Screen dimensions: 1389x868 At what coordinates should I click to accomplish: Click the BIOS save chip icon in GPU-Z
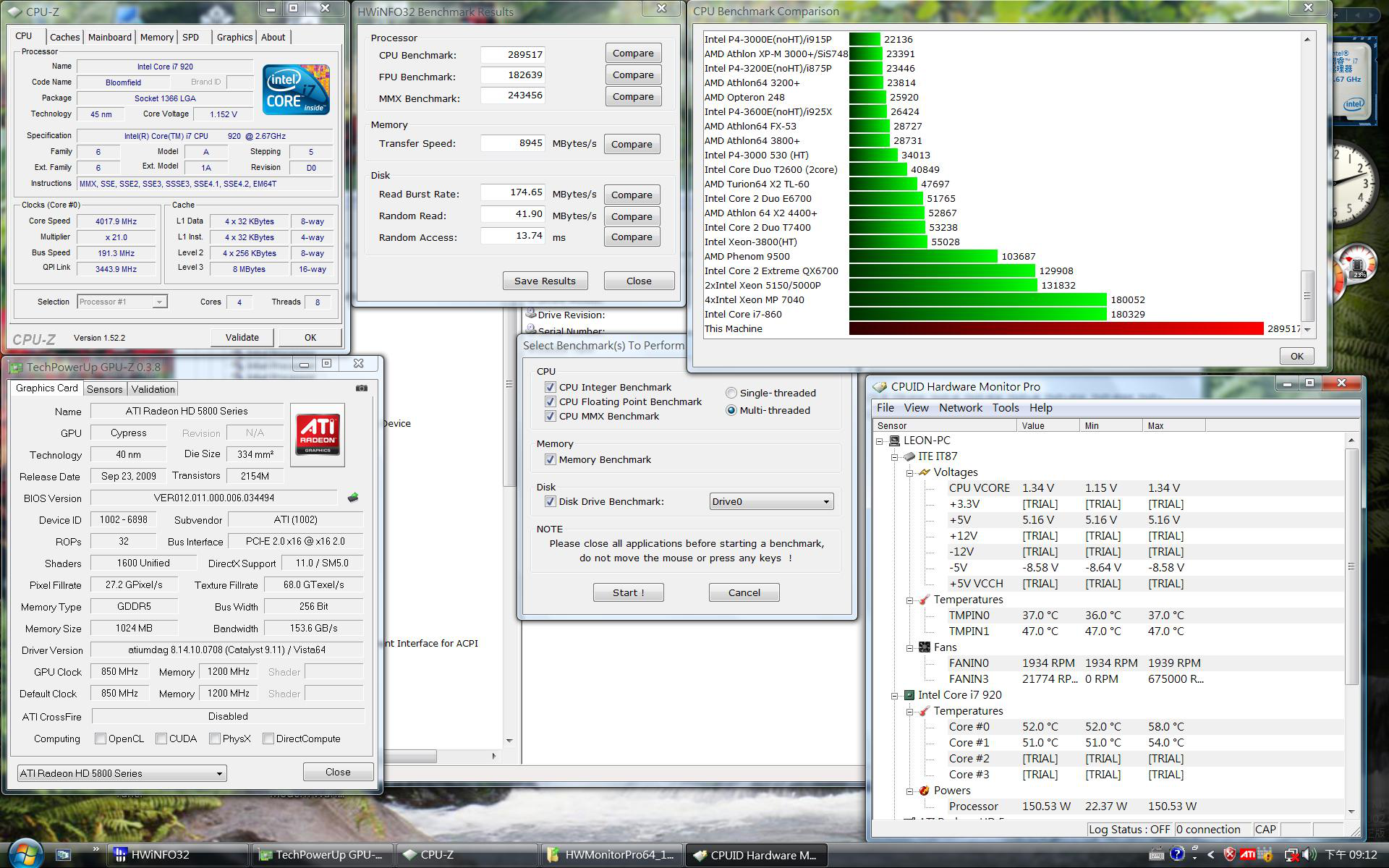pos(353,498)
